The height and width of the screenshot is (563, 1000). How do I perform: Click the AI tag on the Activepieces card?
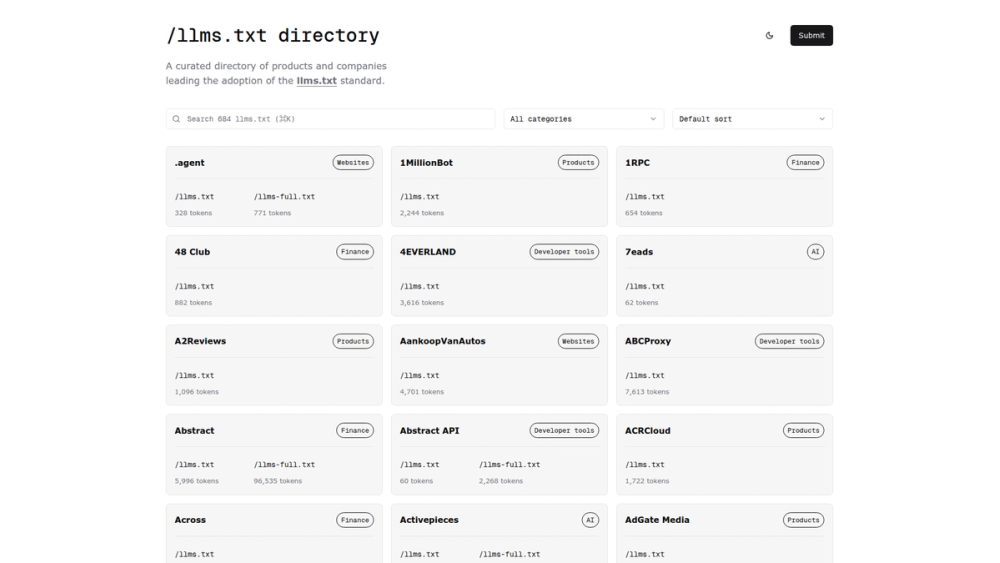590,520
